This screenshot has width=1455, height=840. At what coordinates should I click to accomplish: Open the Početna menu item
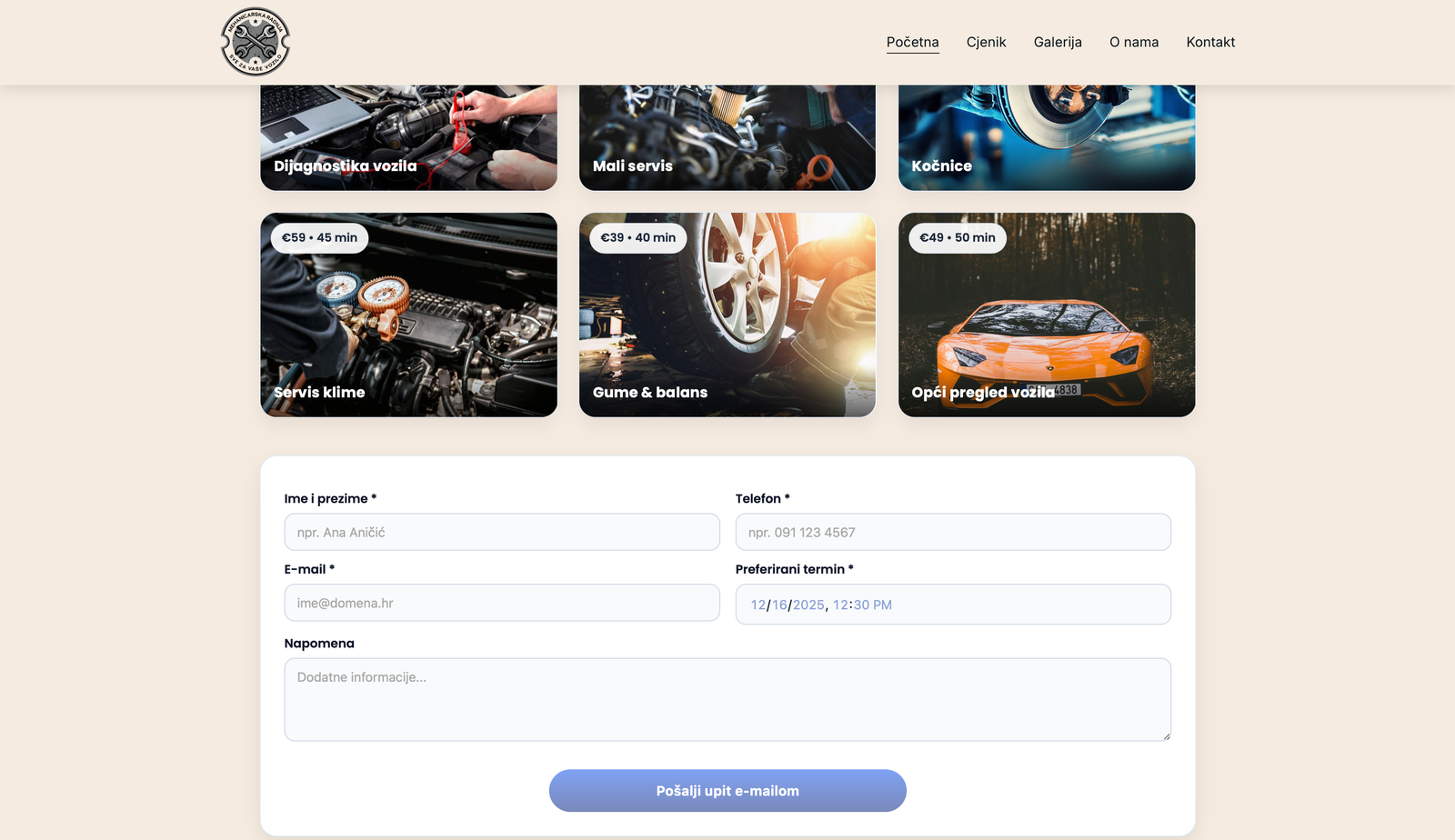(x=912, y=42)
